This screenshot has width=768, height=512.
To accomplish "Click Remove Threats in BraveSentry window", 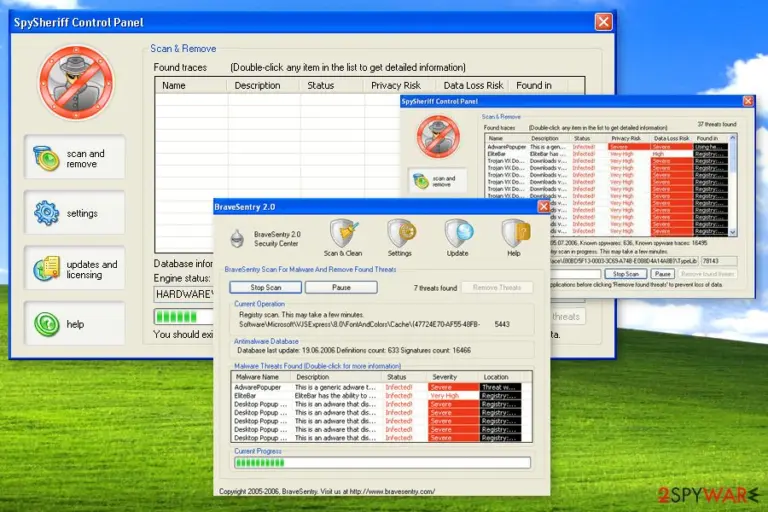I will [x=497, y=288].
